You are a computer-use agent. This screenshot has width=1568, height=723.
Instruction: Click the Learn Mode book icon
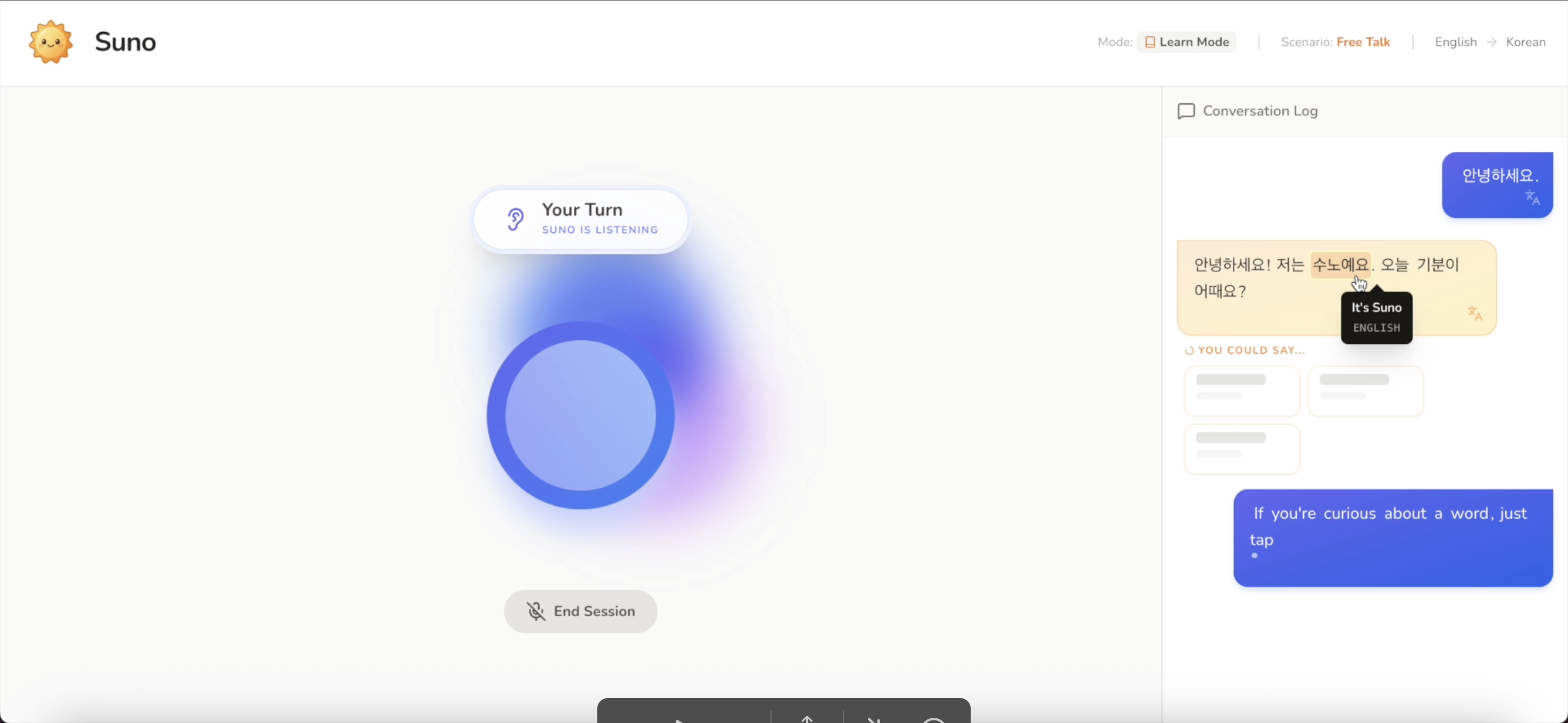(1150, 42)
